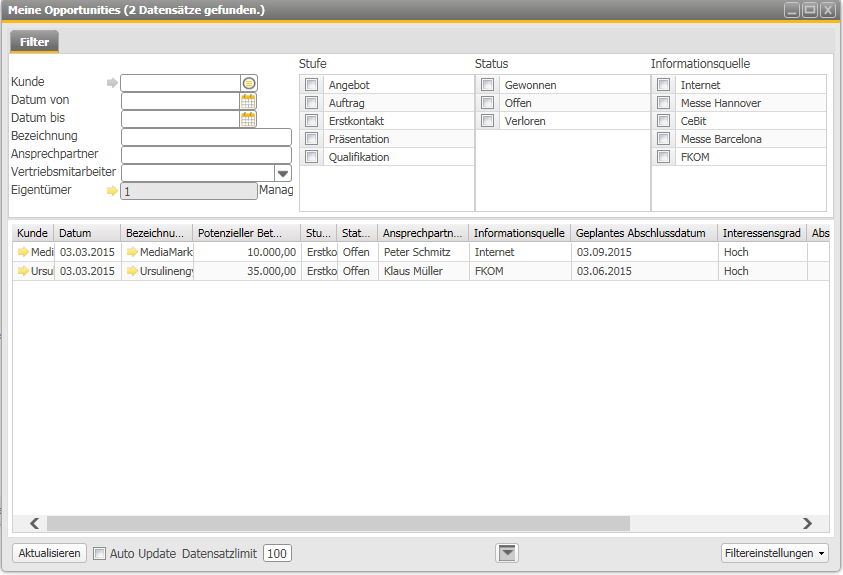Image resolution: width=843 pixels, height=575 pixels.
Task: Check the Internet source checkbox
Action: tap(663, 84)
